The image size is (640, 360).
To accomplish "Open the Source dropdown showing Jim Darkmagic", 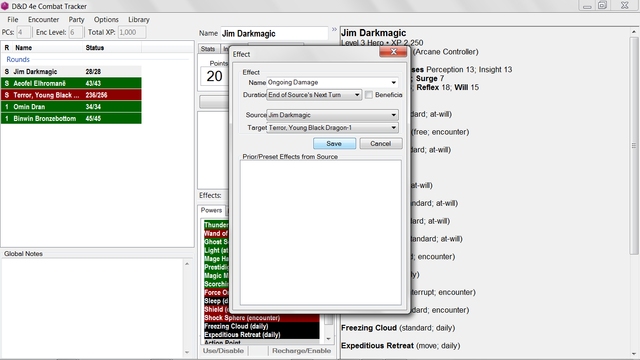I will (333, 115).
